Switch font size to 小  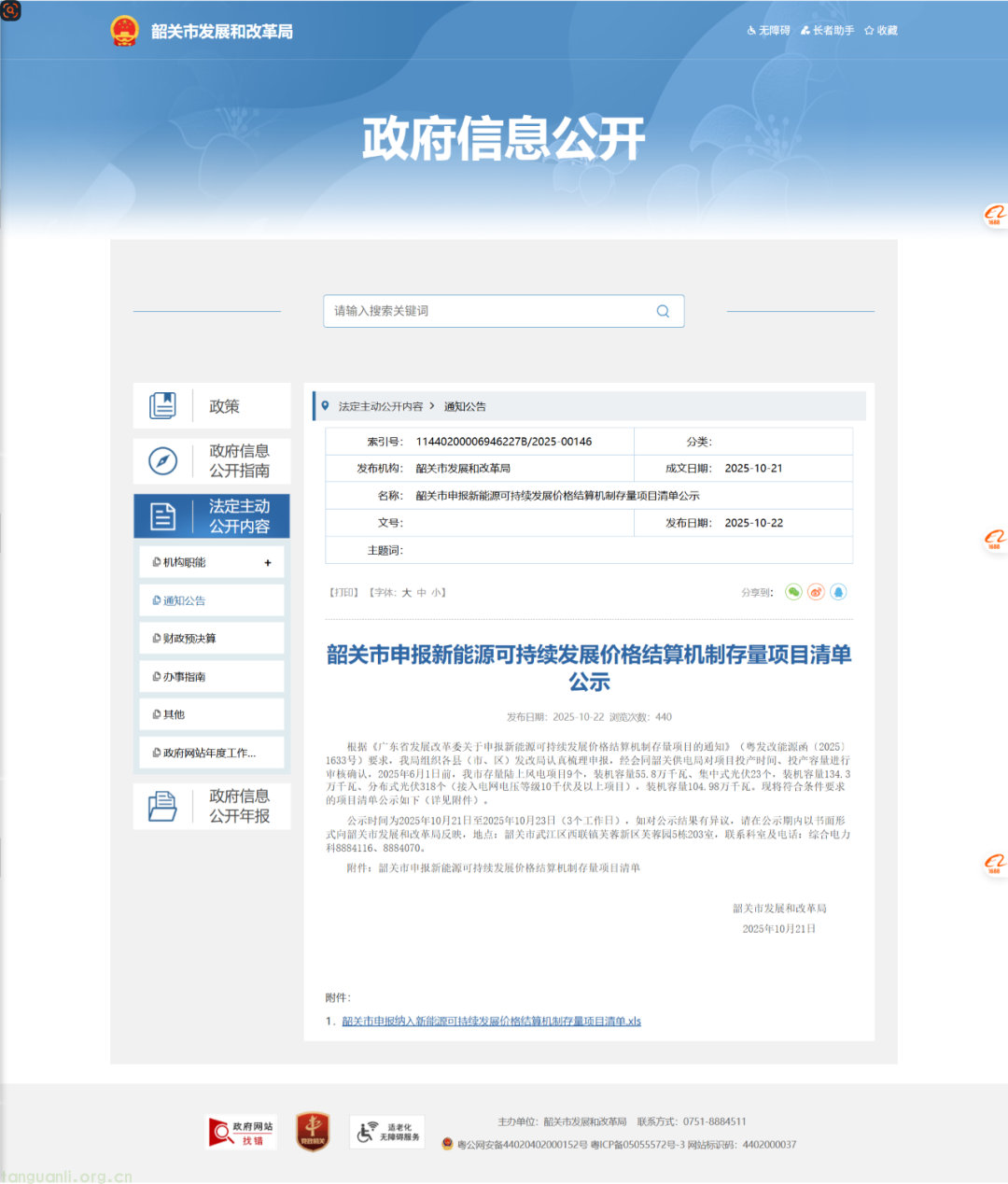pyautogui.click(x=435, y=592)
